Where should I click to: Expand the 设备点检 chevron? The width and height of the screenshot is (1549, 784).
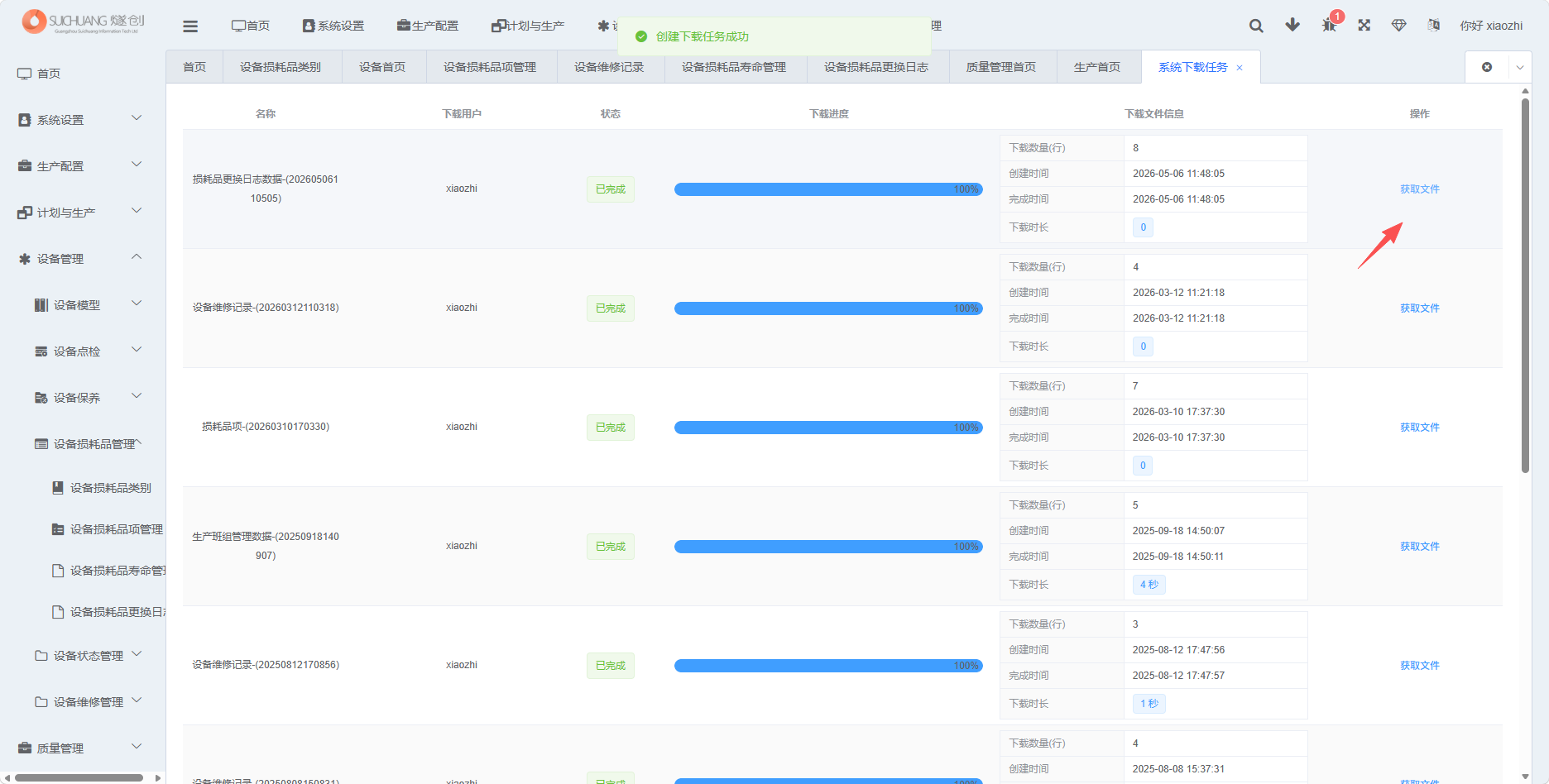coord(137,350)
